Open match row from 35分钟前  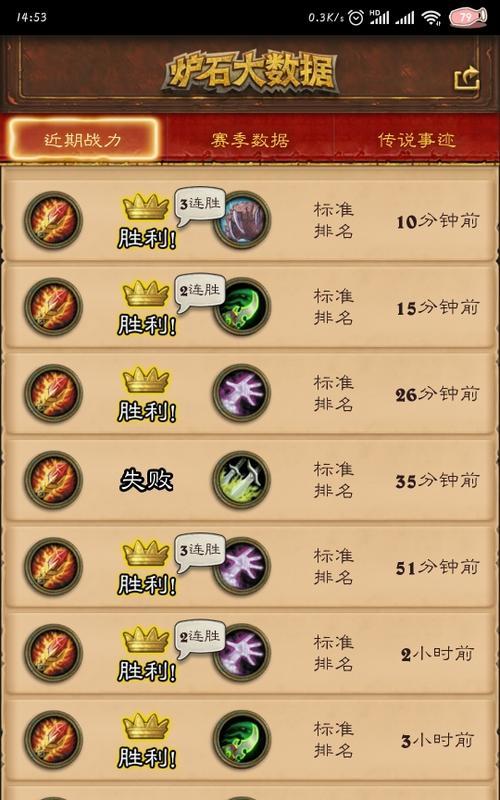click(250, 480)
